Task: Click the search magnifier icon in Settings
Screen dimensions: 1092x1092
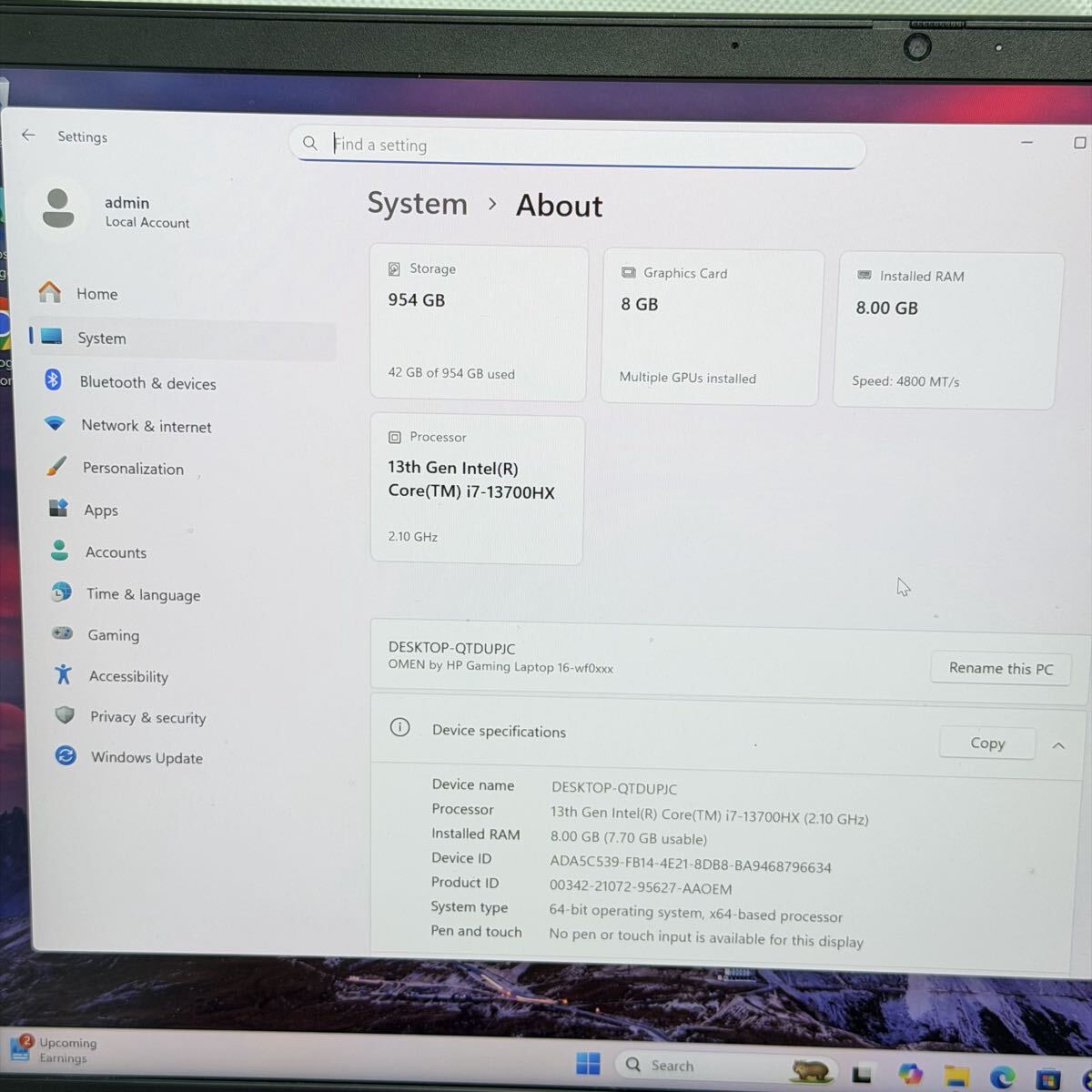Action: point(310,143)
